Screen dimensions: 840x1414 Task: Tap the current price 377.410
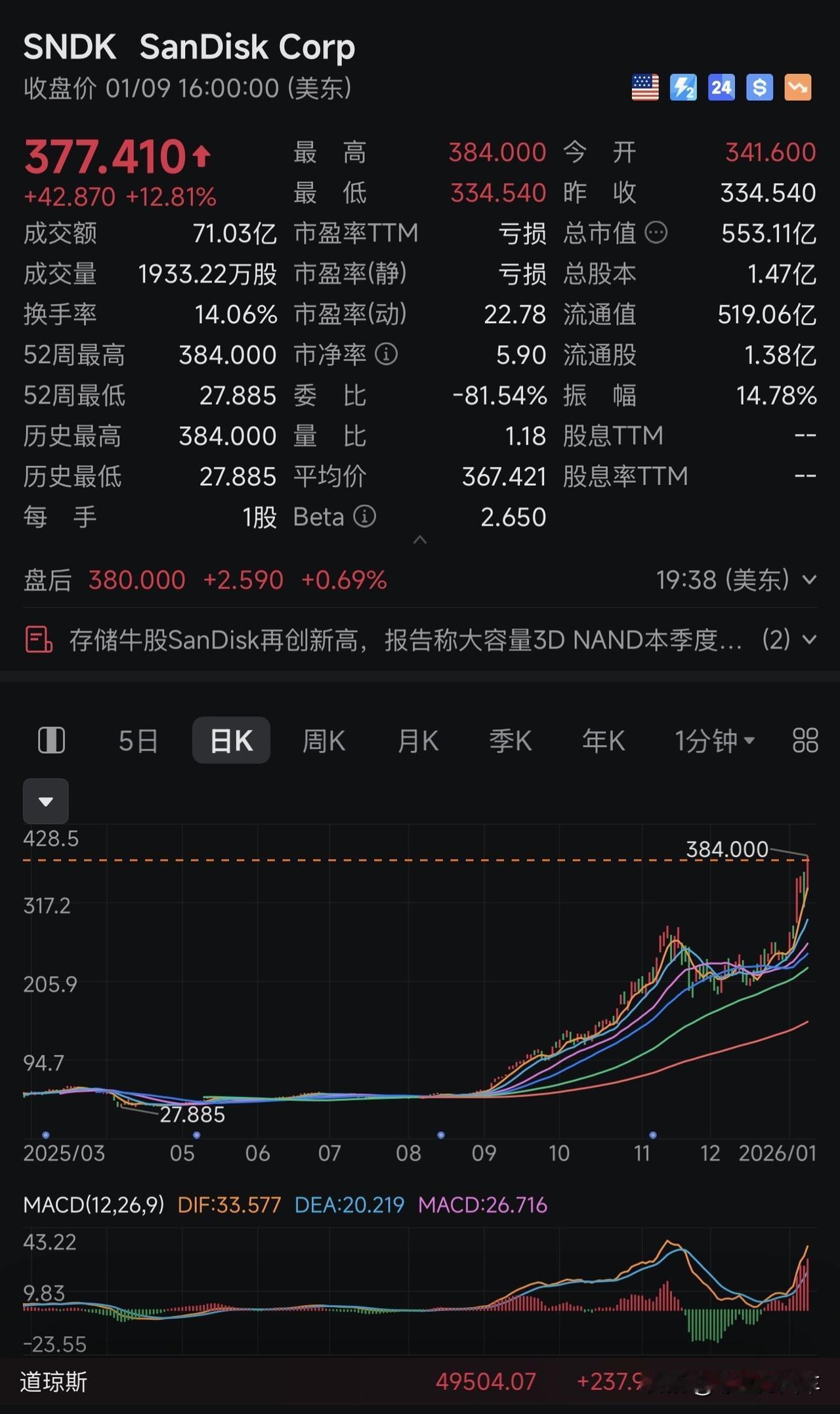click(x=106, y=157)
